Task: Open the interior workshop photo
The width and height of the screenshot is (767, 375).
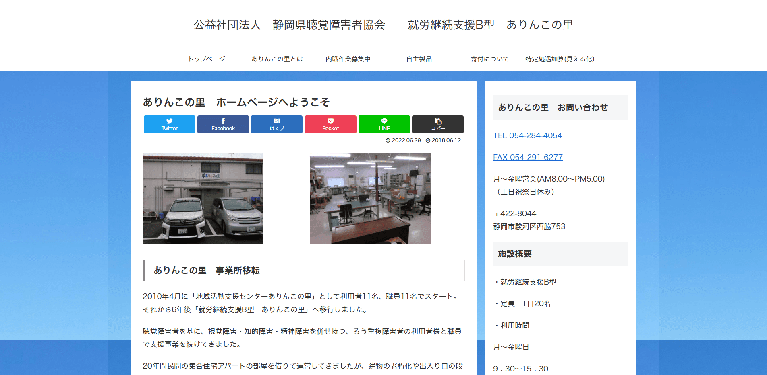Action: [x=370, y=199]
